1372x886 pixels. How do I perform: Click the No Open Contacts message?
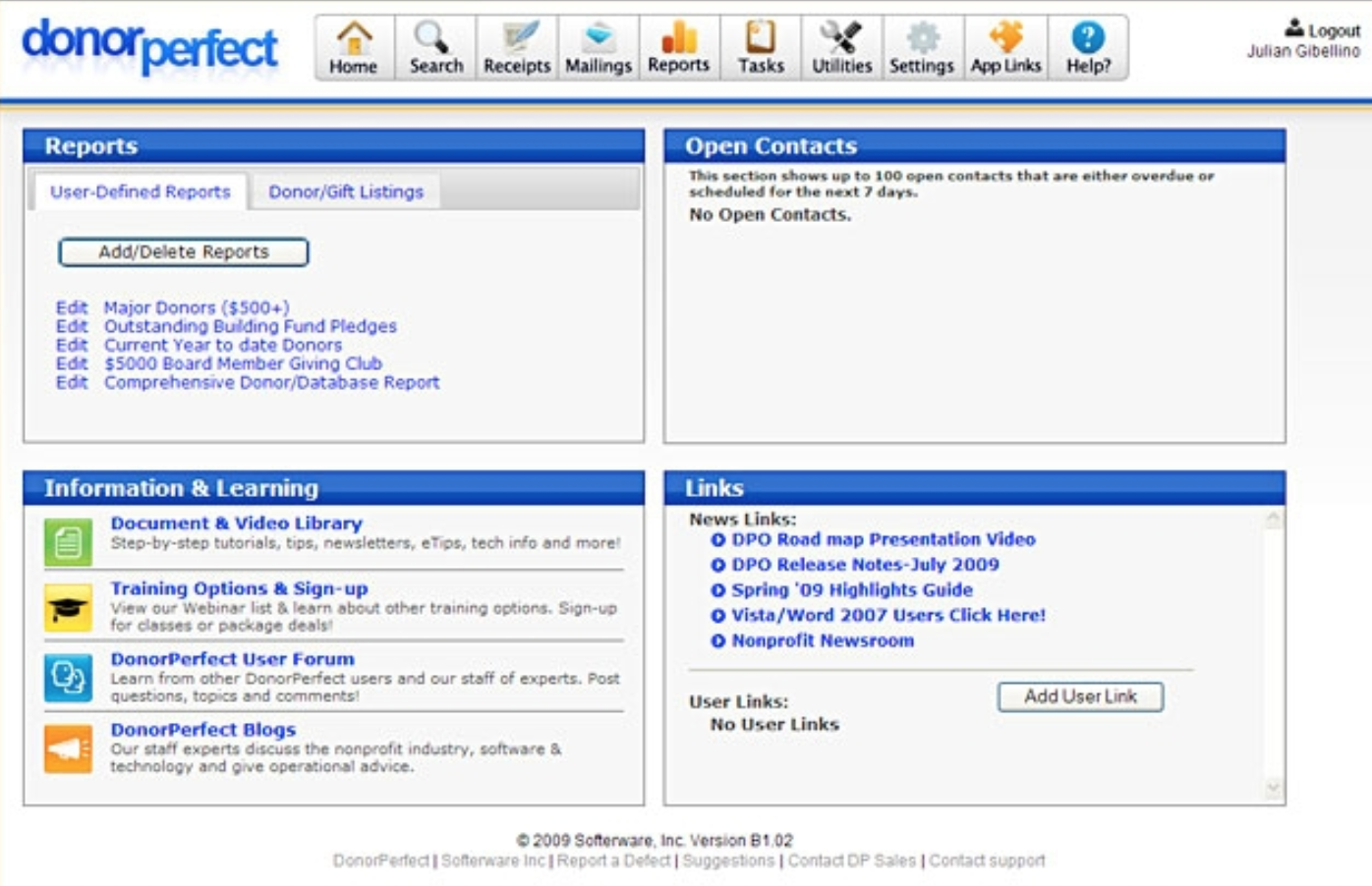(x=770, y=214)
